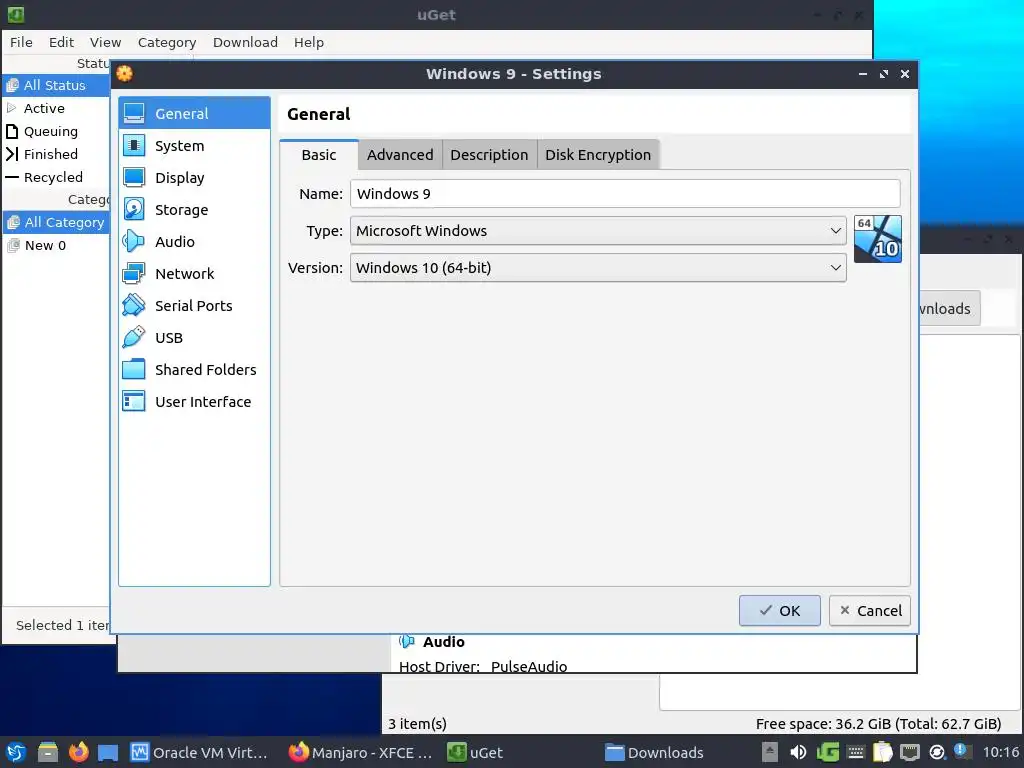Switch to Oracle VM VirtualBox taskbar window
Viewport: 1024px width, 768px height.
click(x=199, y=752)
